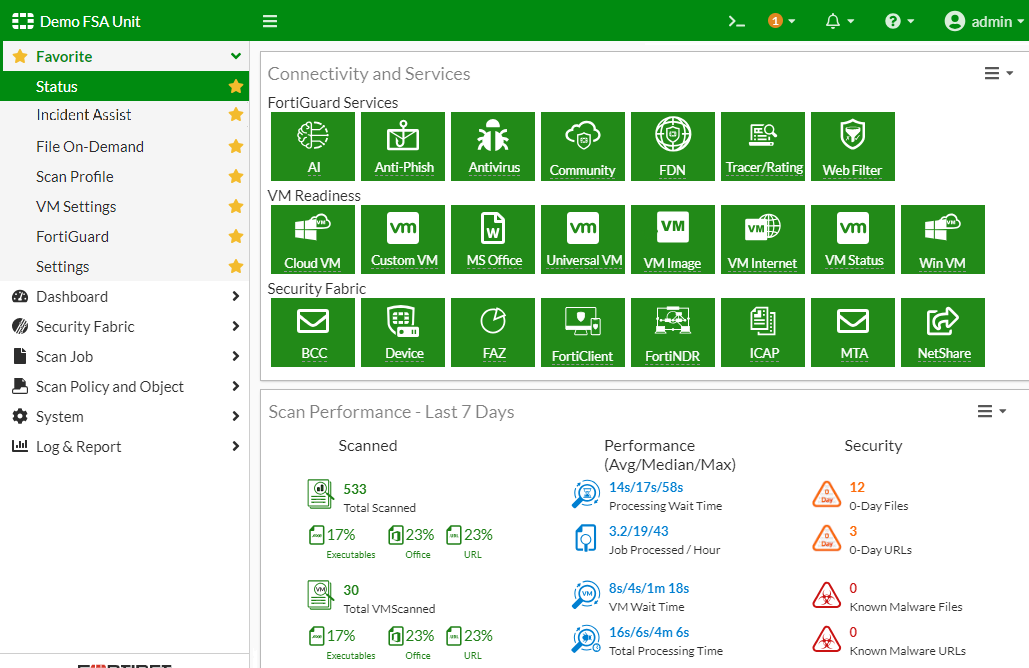
Task: Open the CLI console icon in the header
Action: coord(736,20)
